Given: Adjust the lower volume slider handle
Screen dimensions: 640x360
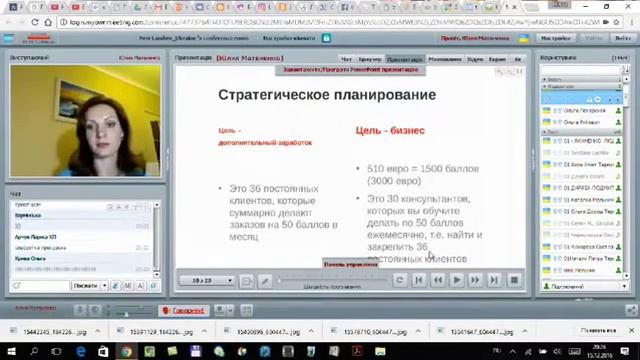Looking at the screenshot, I should click(x=126, y=314).
